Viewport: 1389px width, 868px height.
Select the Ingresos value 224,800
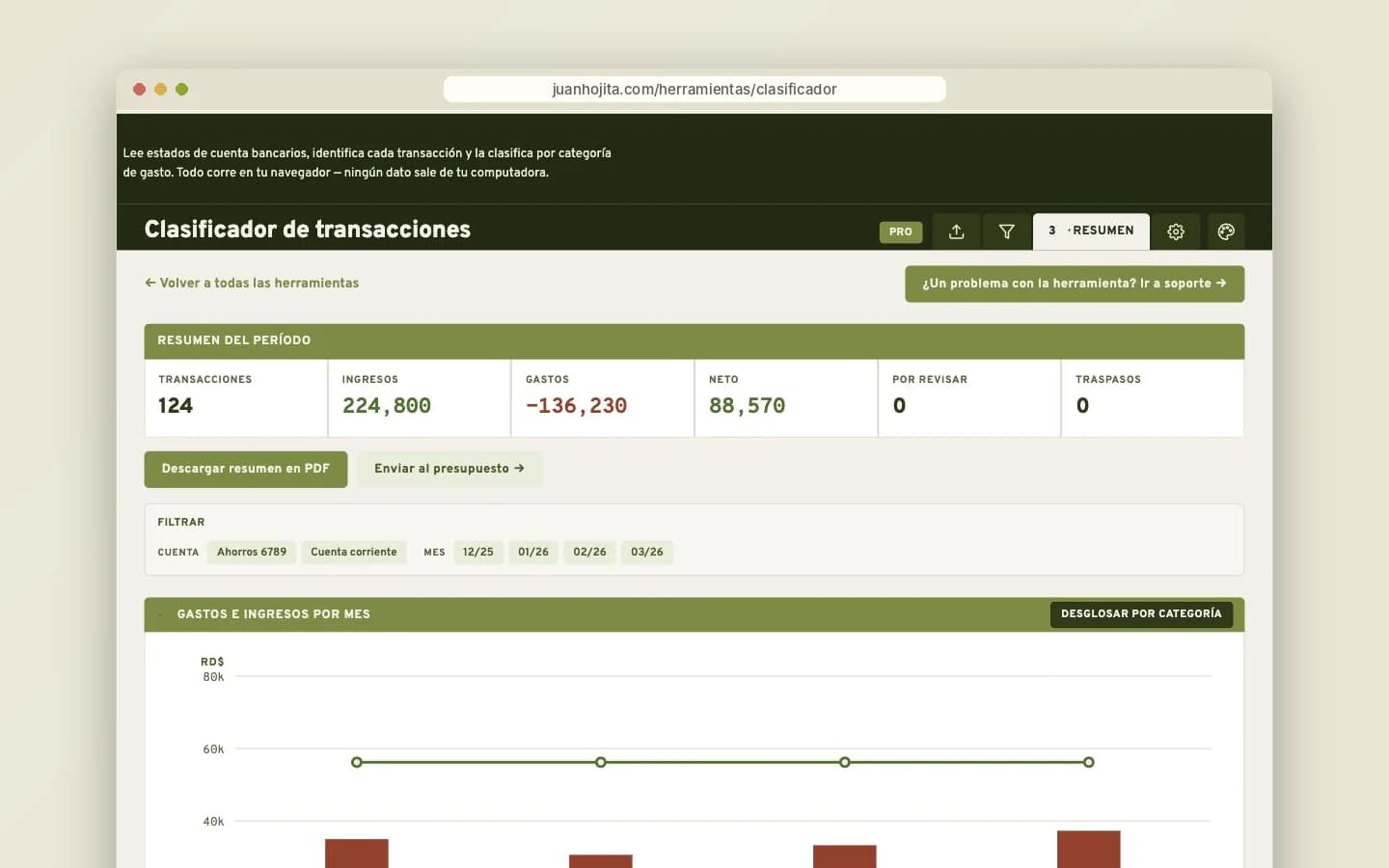pyautogui.click(x=387, y=406)
